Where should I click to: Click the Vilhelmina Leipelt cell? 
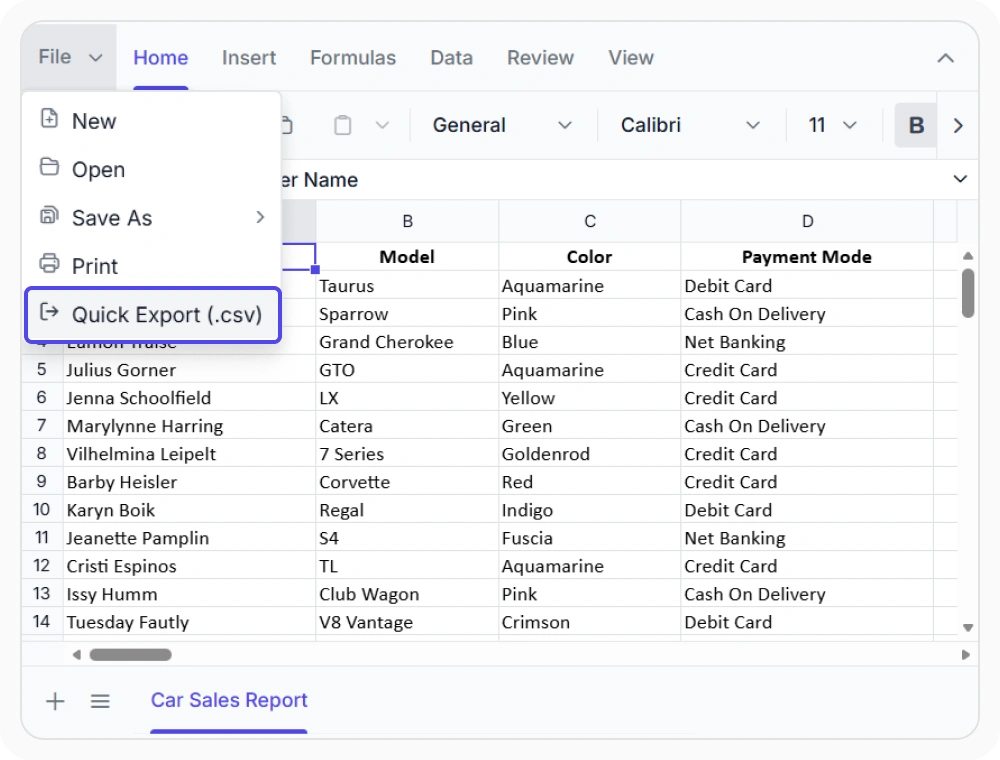coord(189,454)
